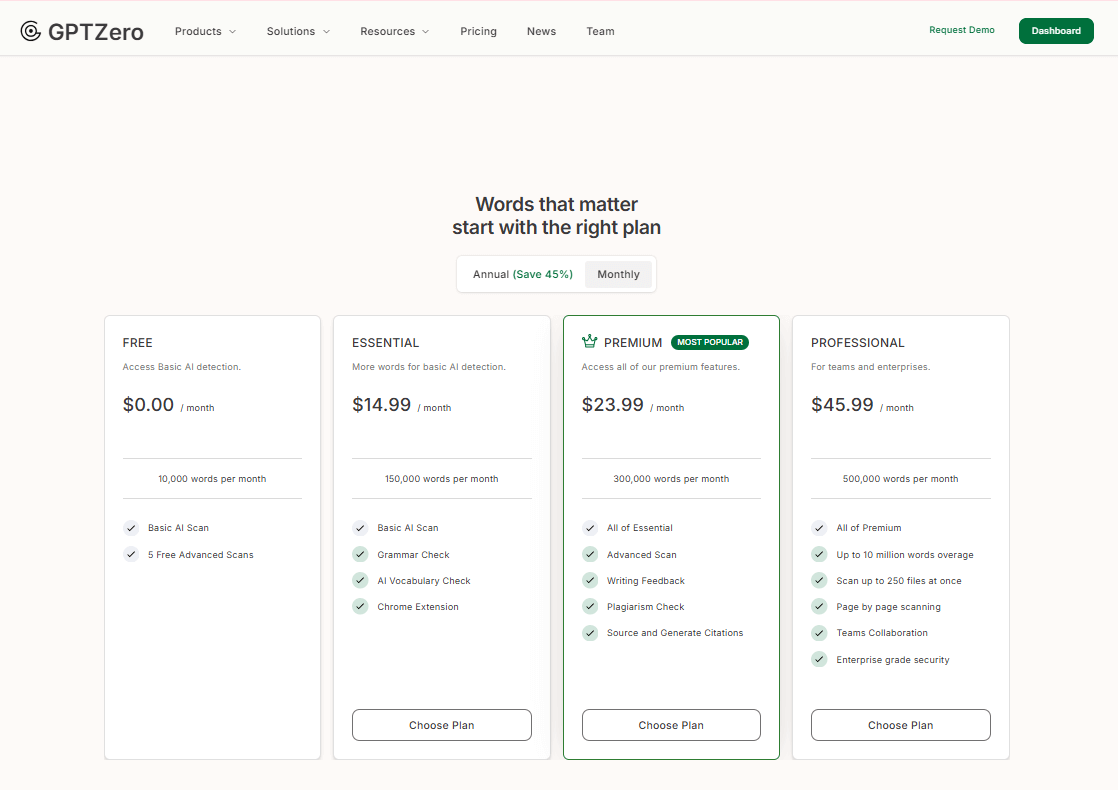The height and width of the screenshot is (790, 1118).
Task: Click the GPTZero logo icon
Action: pyautogui.click(x=31, y=31)
